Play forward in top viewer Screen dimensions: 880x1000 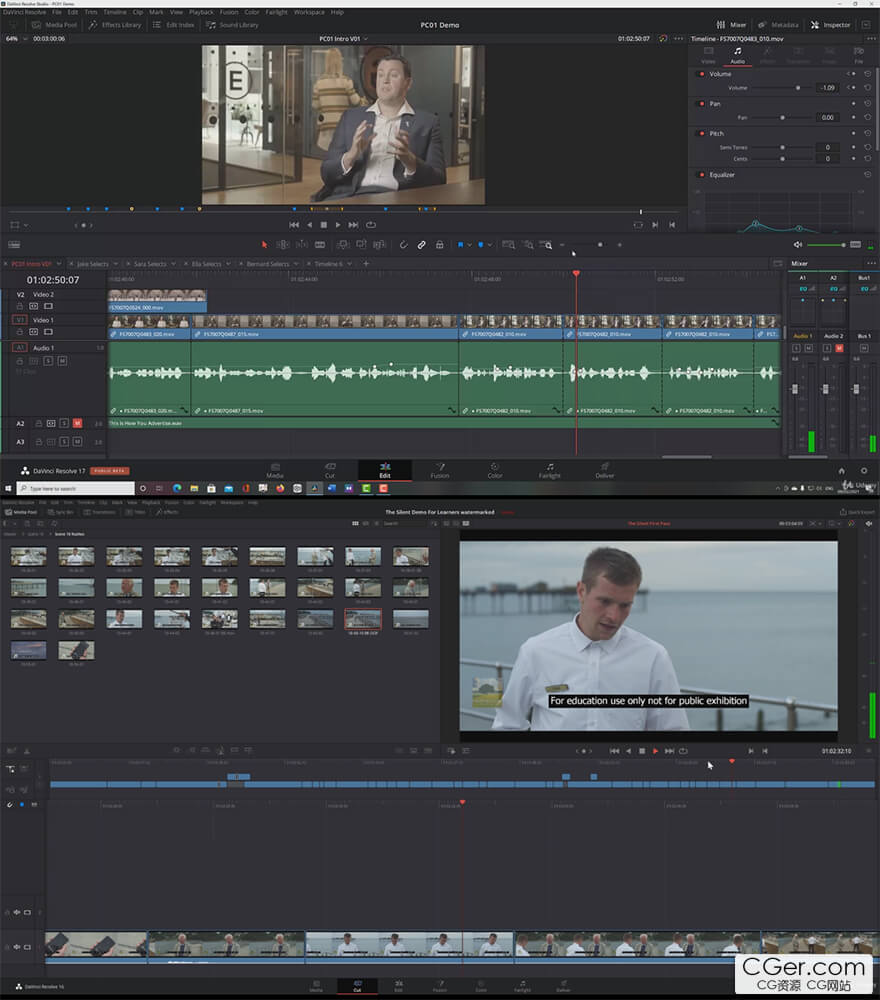tap(338, 225)
